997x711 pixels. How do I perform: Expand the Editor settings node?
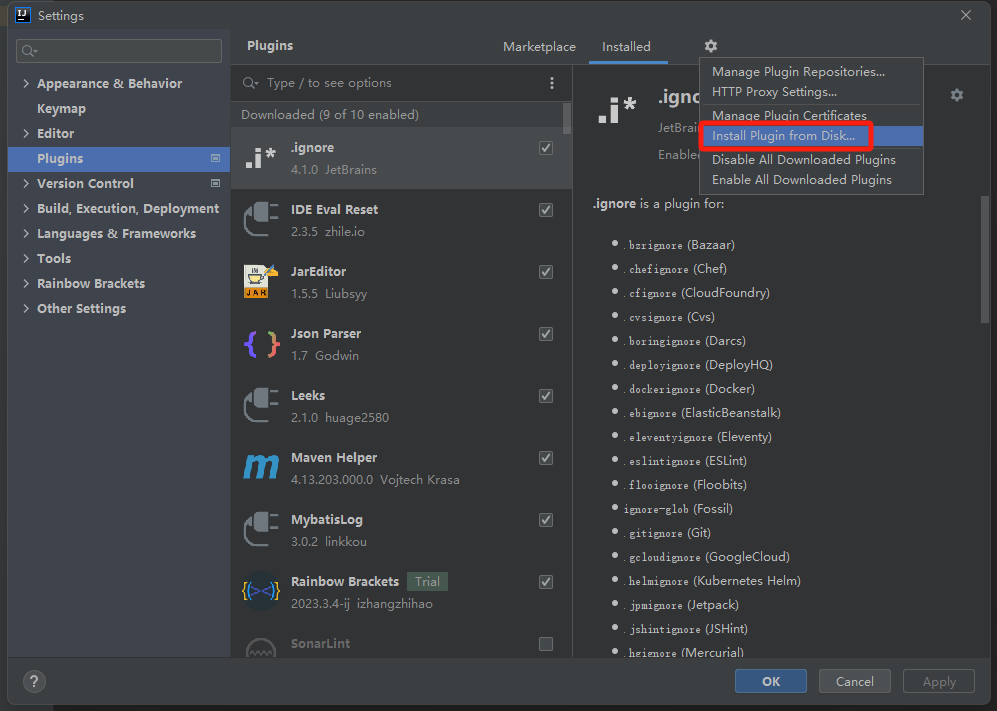tap(26, 134)
